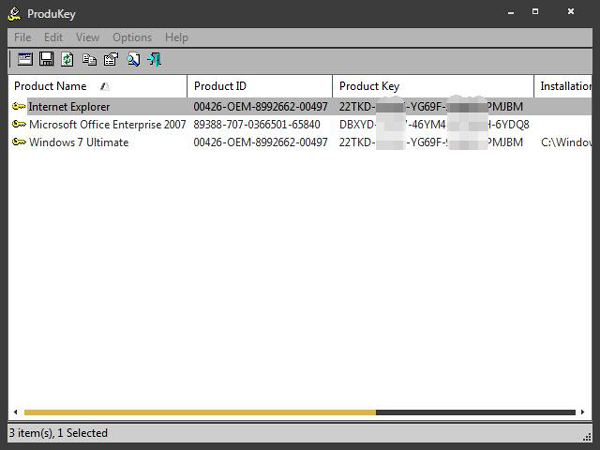Viewport: 600px width, 450px height.
Task: Click Windows 7 Ultimate's product key cell
Action: click(x=431, y=142)
